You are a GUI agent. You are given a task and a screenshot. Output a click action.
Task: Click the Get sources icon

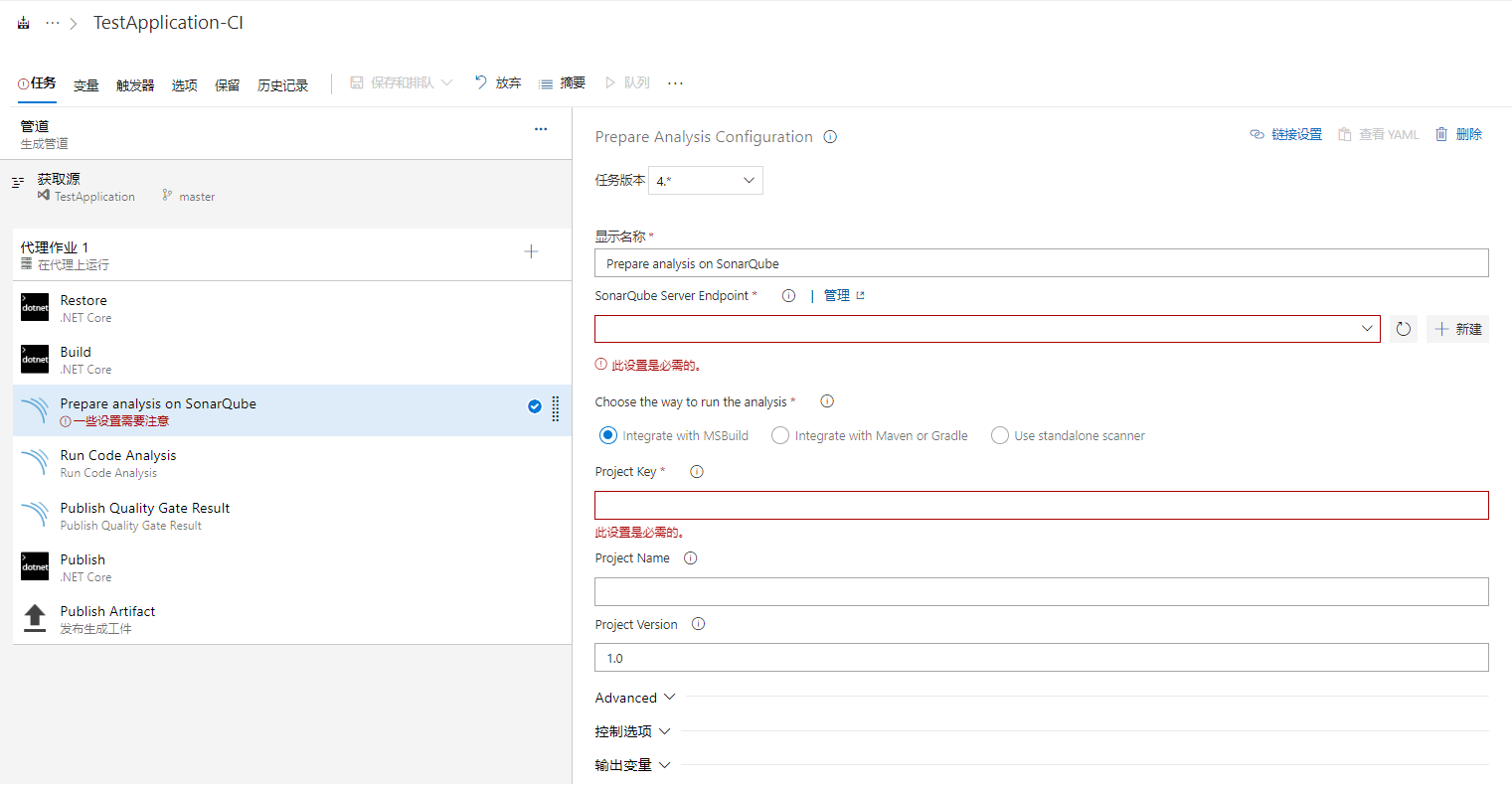pyautogui.click(x=18, y=183)
